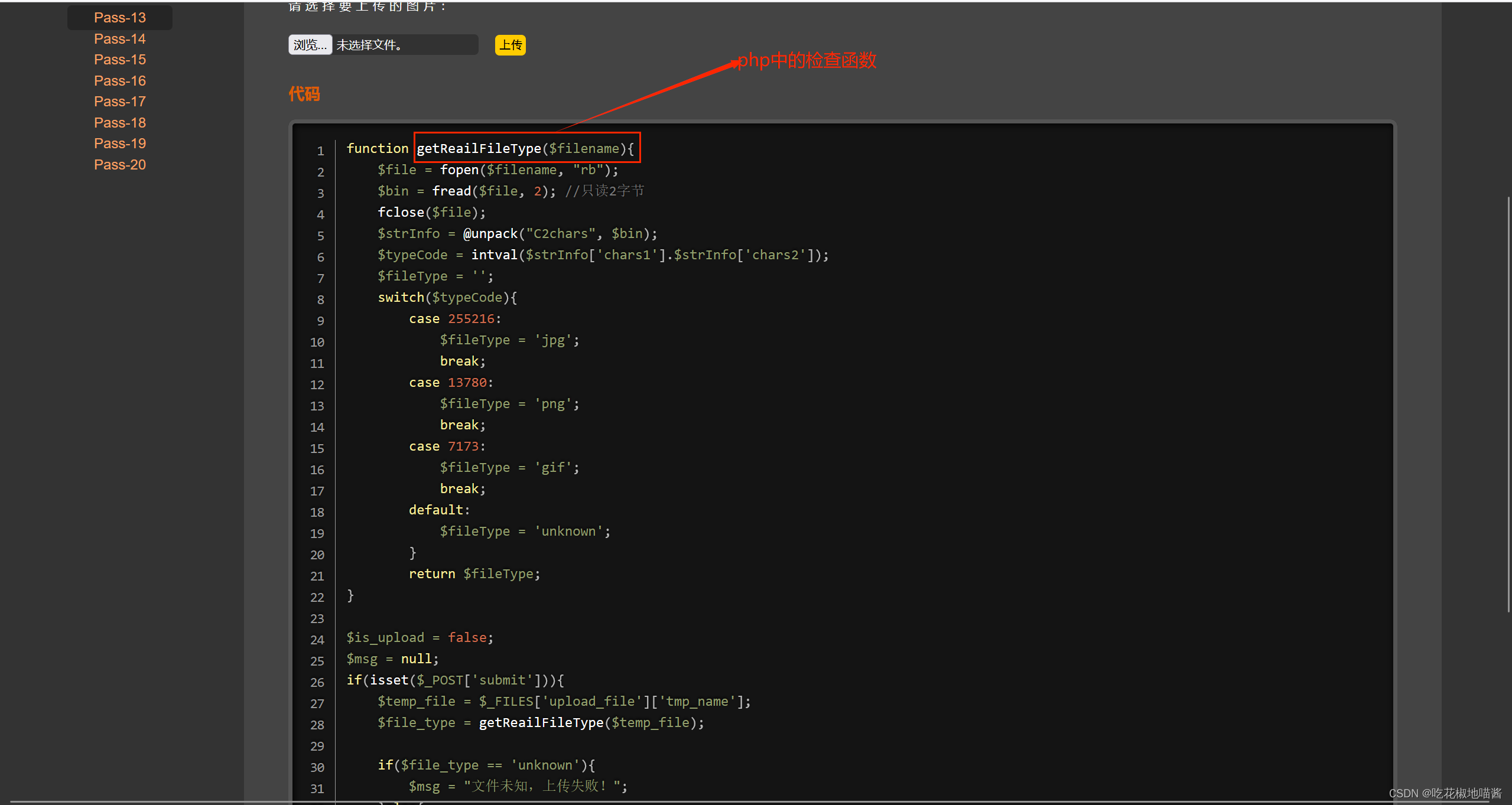The width and height of the screenshot is (1512, 805).
Task: Go to the Pass-15 challenge
Action: pyautogui.click(x=120, y=60)
